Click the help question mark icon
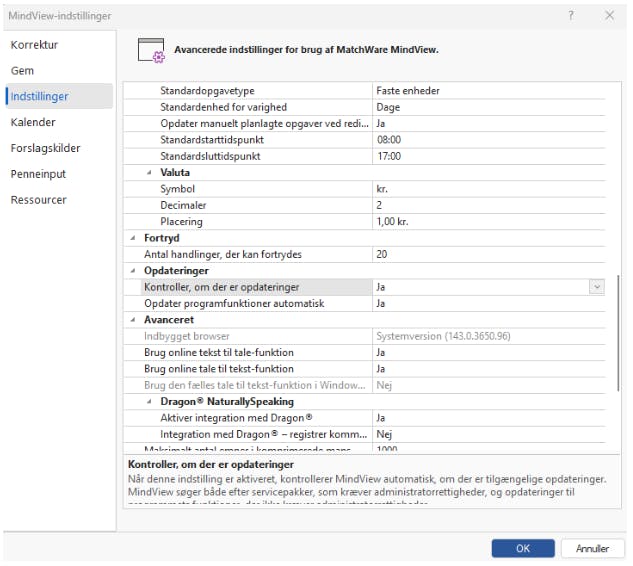Image resolution: width=633 pixels, height=566 pixels. (571, 16)
